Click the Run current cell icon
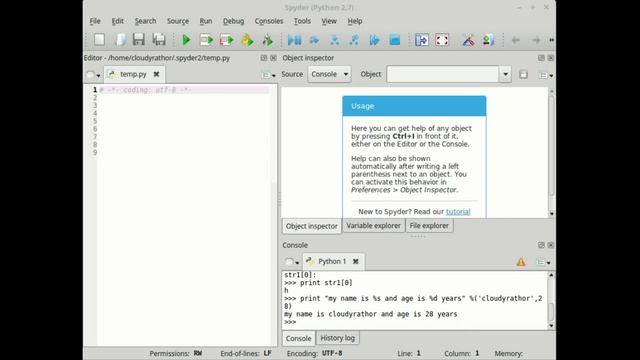 [x=206, y=40]
